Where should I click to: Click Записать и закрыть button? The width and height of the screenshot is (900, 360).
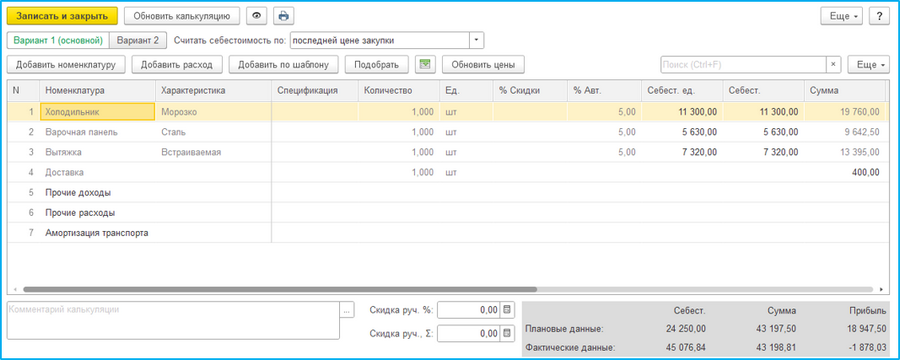[x=62, y=16]
